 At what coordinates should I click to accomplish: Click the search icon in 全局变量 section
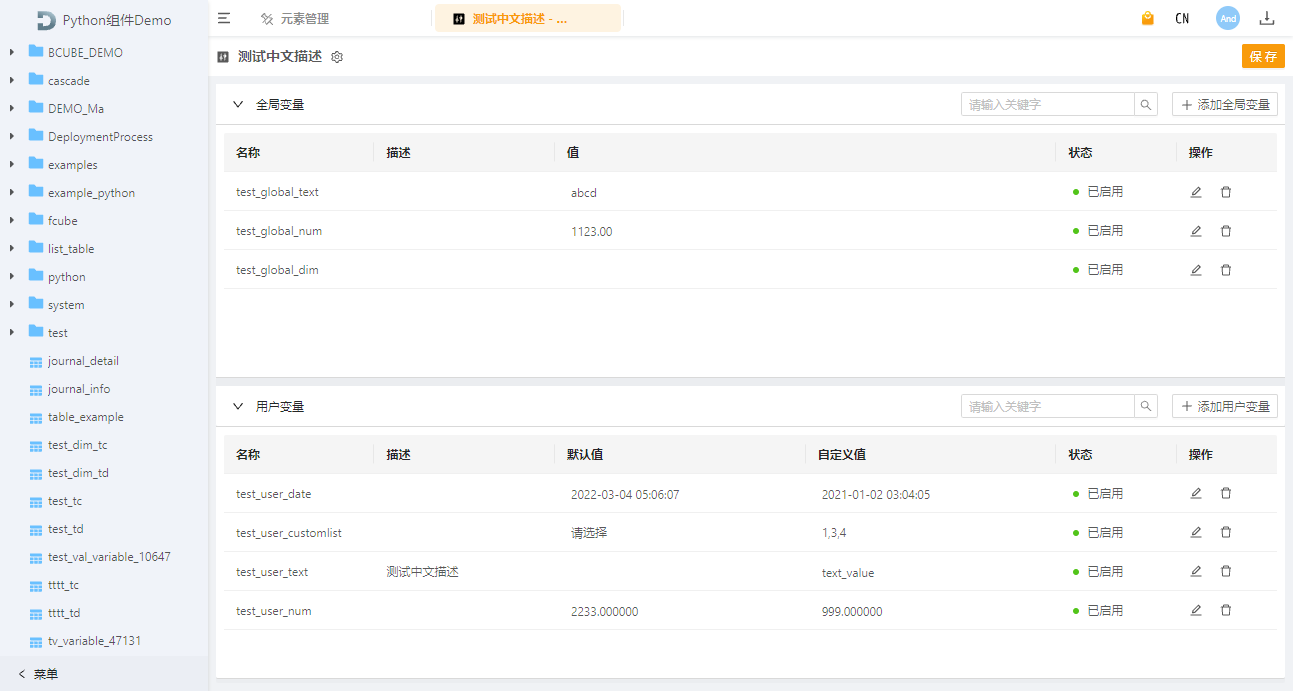click(1146, 104)
